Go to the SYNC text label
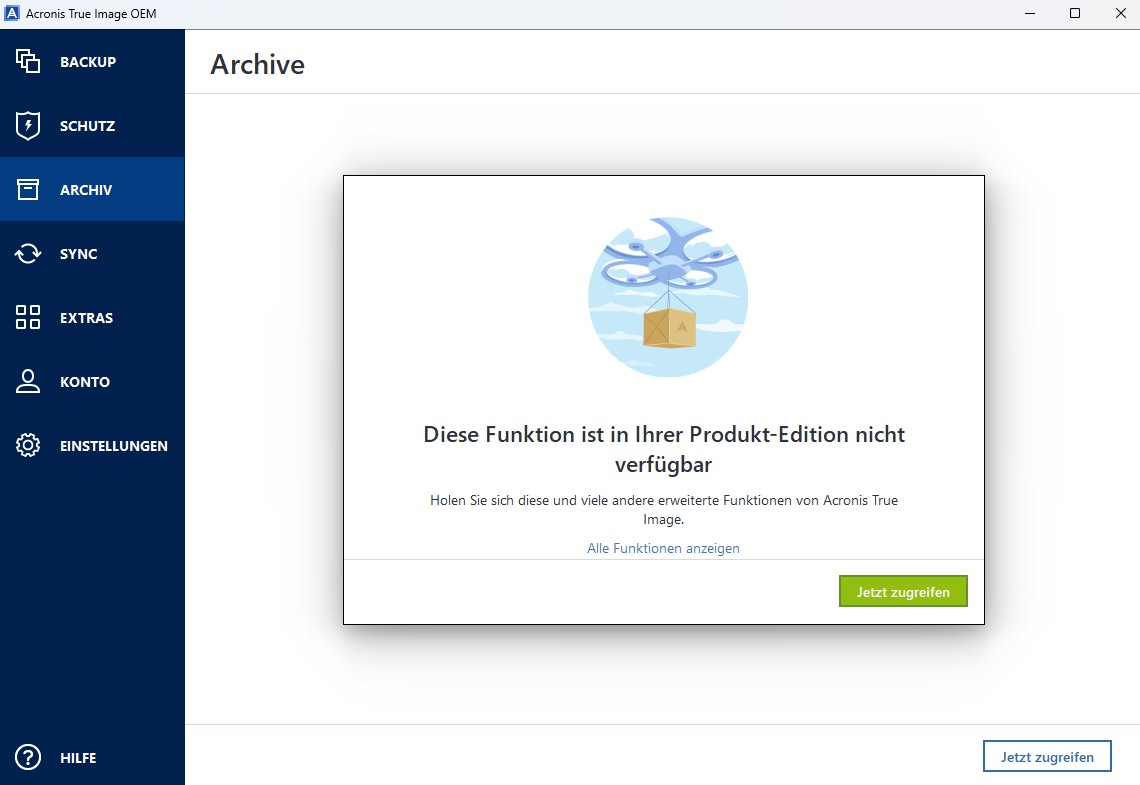Screen dimensions: 1140x785 78,254
